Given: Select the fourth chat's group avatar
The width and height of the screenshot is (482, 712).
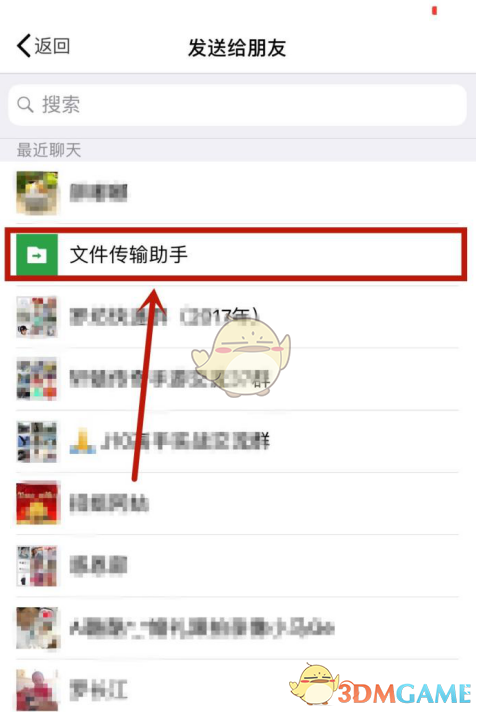Looking at the screenshot, I should (37, 379).
